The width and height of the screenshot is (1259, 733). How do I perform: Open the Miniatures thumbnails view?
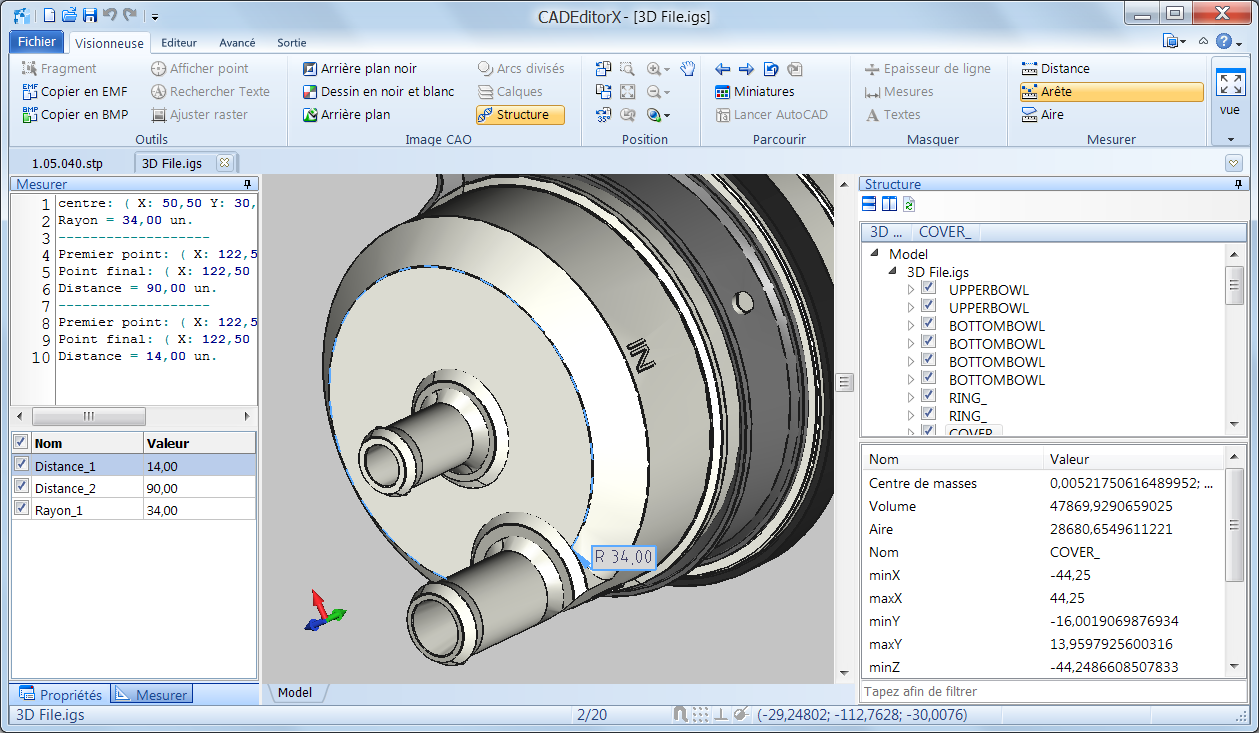click(x=754, y=92)
